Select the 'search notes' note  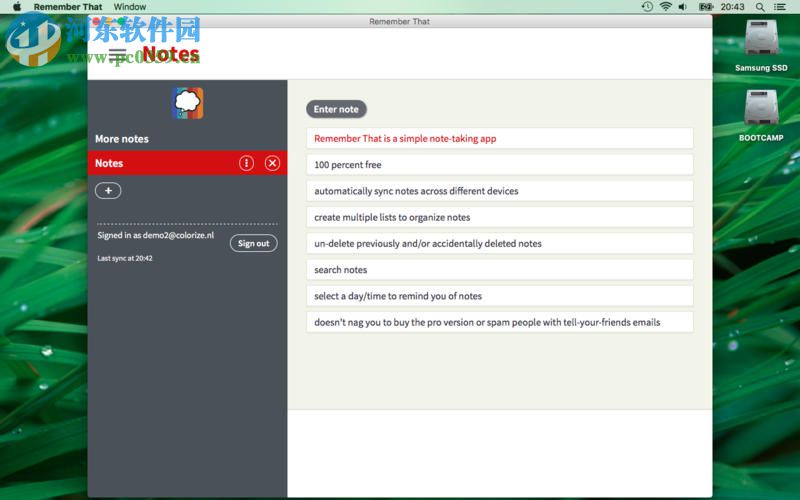tap(499, 270)
